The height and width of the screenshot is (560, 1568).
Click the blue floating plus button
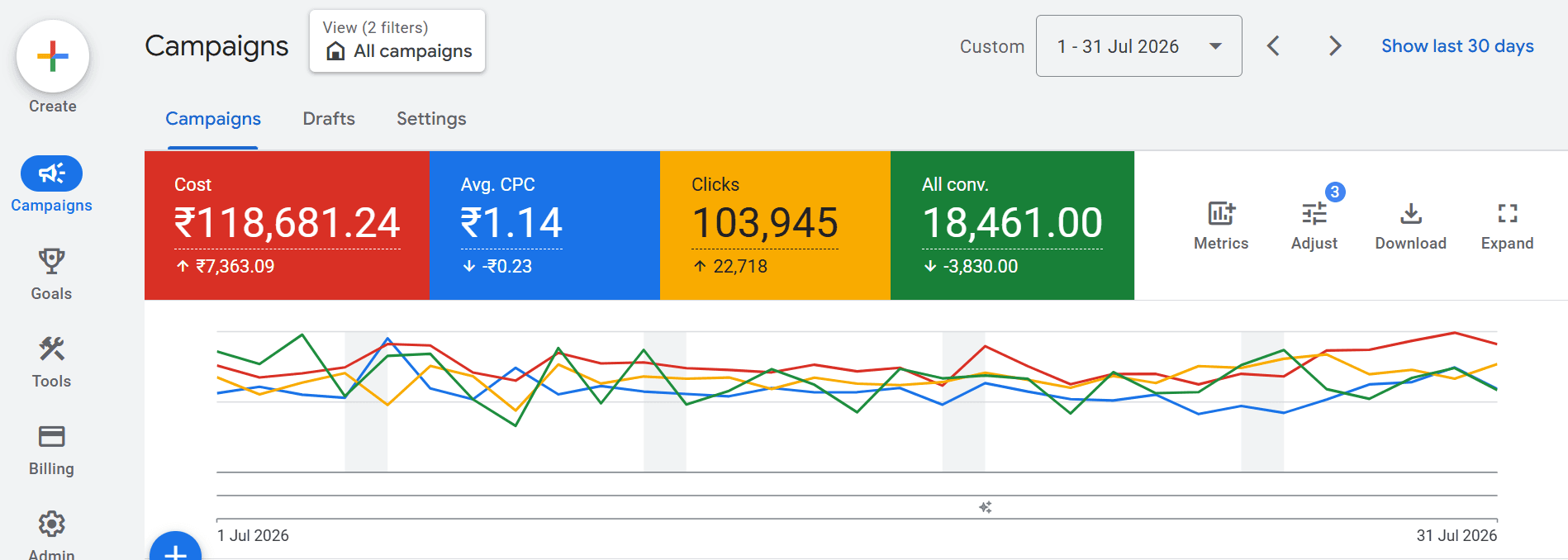click(x=175, y=547)
